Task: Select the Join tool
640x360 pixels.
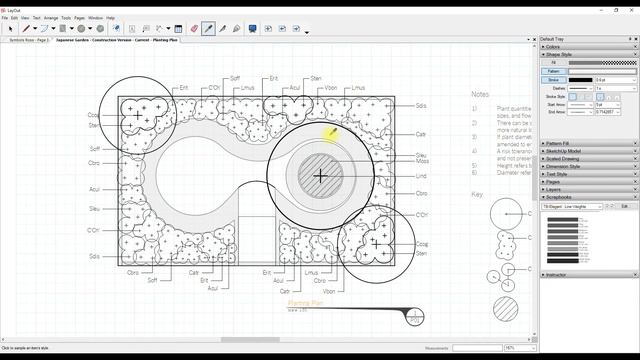Action: pos(236,29)
